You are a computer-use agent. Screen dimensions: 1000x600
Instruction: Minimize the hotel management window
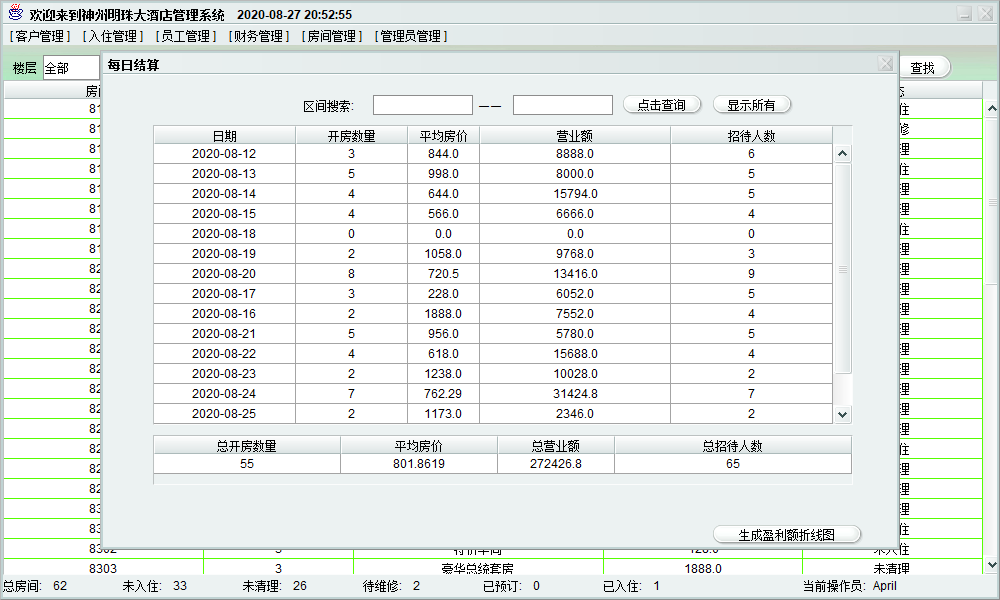click(x=965, y=13)
